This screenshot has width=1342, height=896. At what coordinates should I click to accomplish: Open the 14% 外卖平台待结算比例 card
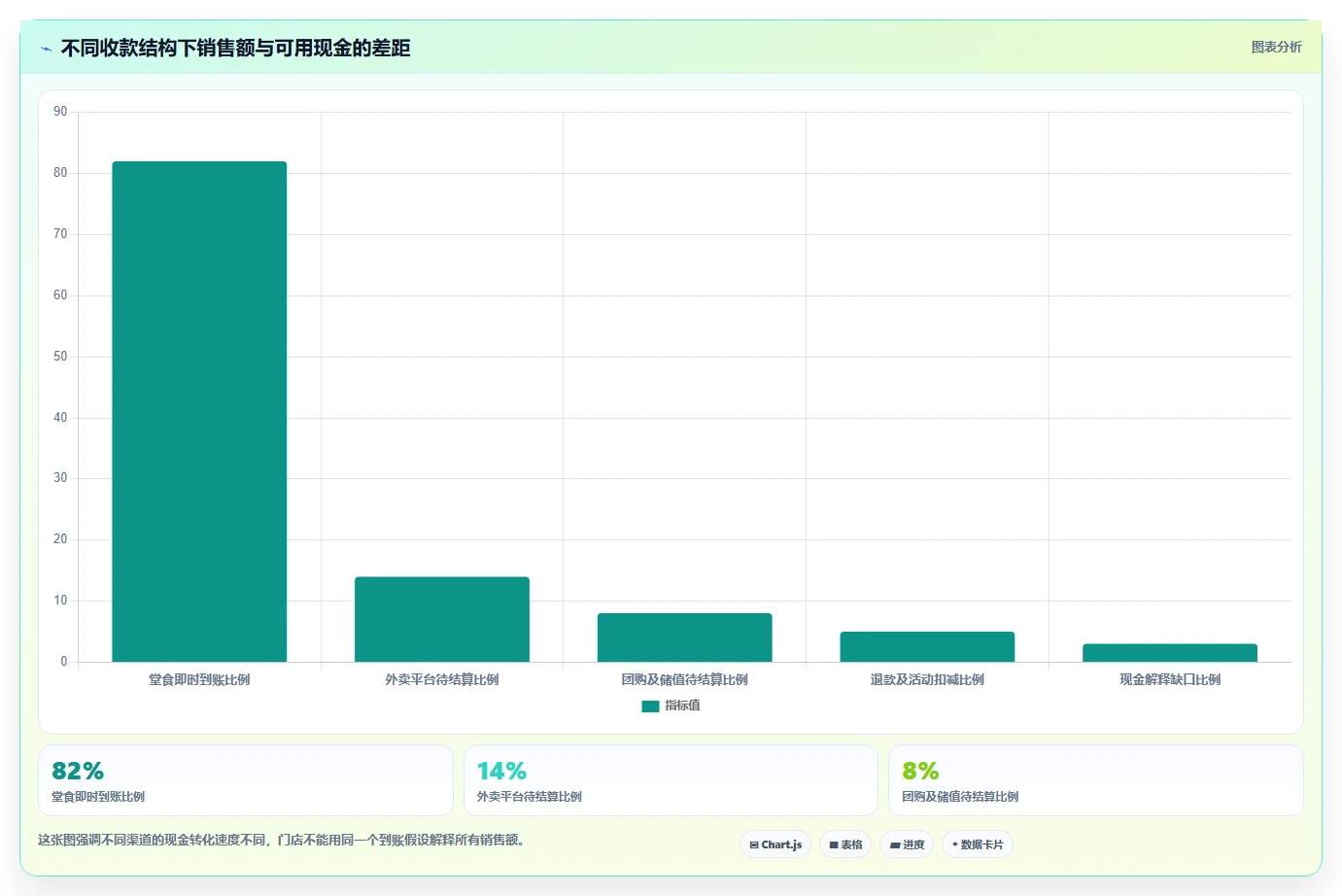(x=671, y=780)
